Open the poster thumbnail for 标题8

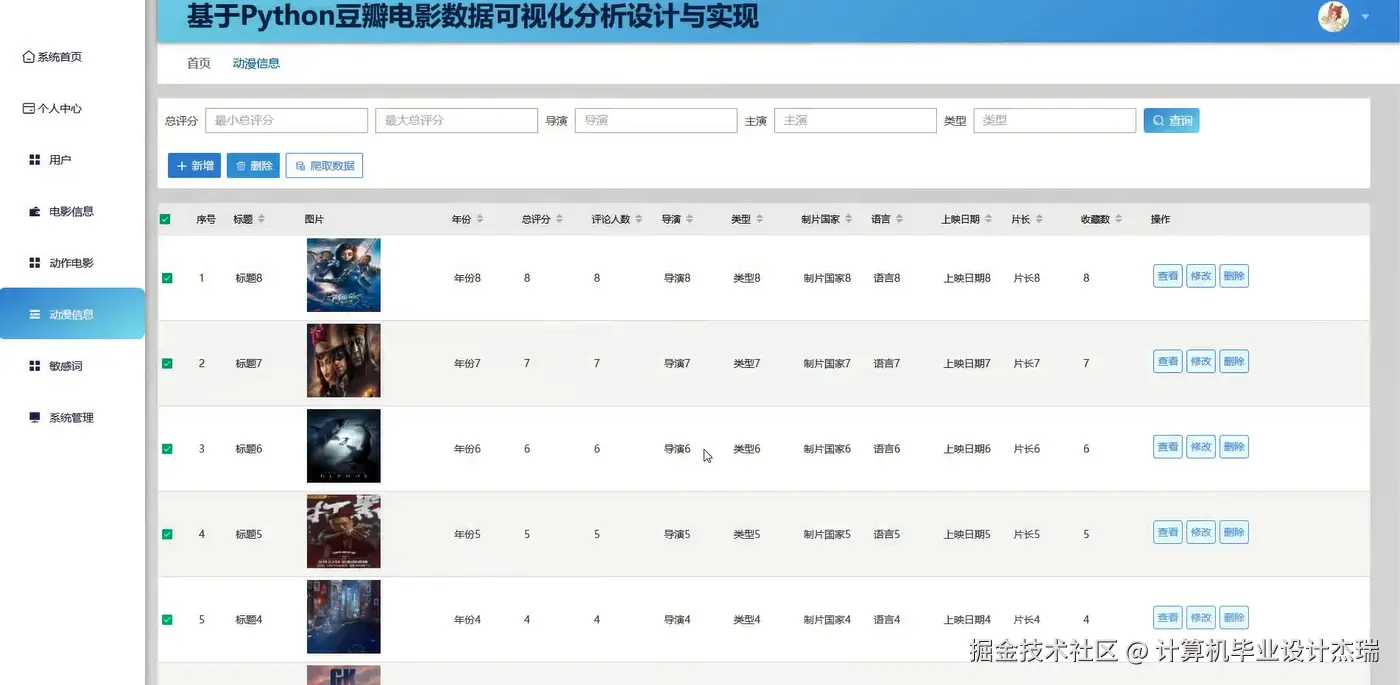tap(343, 275)
